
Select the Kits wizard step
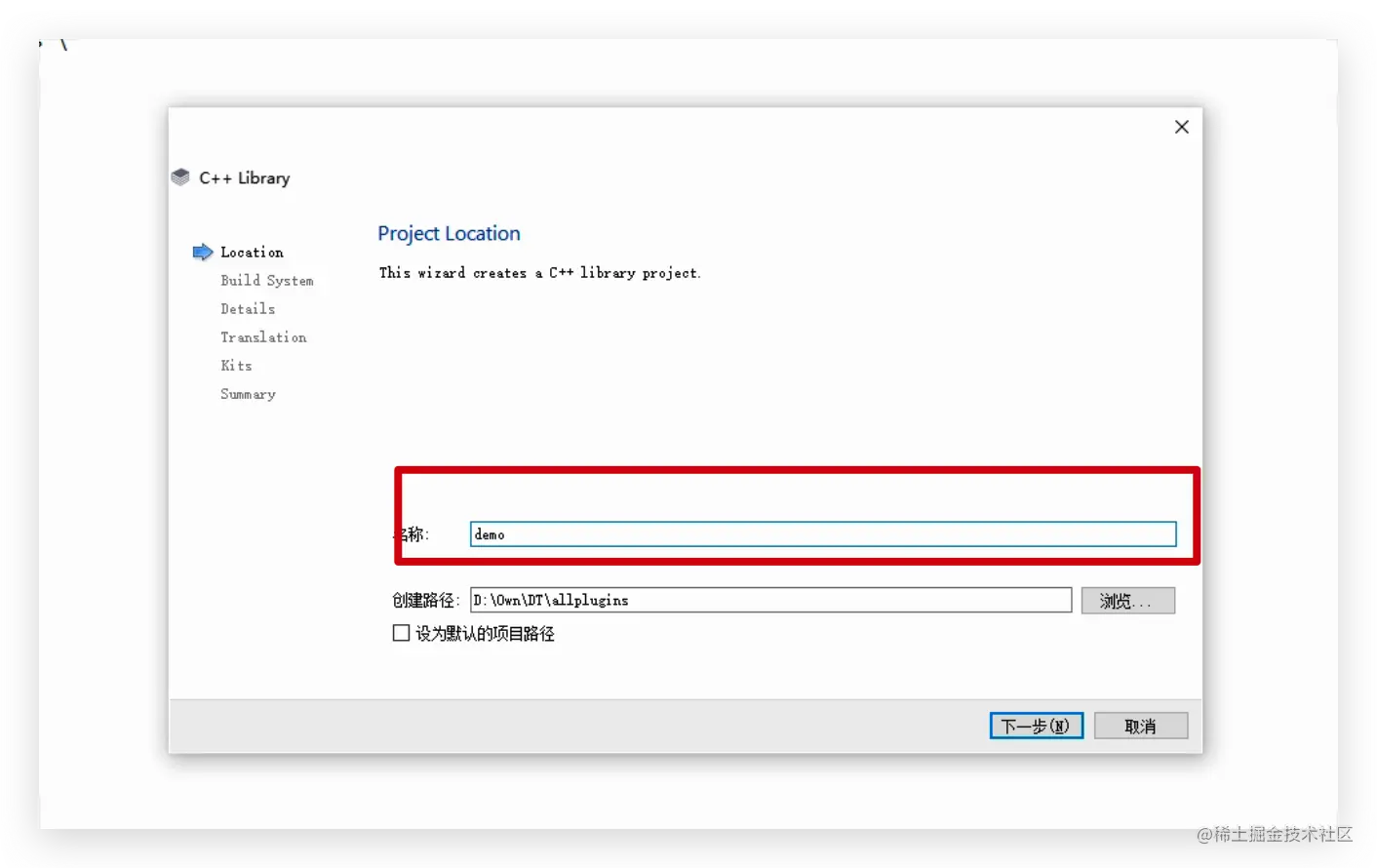(x=236, y=366)
